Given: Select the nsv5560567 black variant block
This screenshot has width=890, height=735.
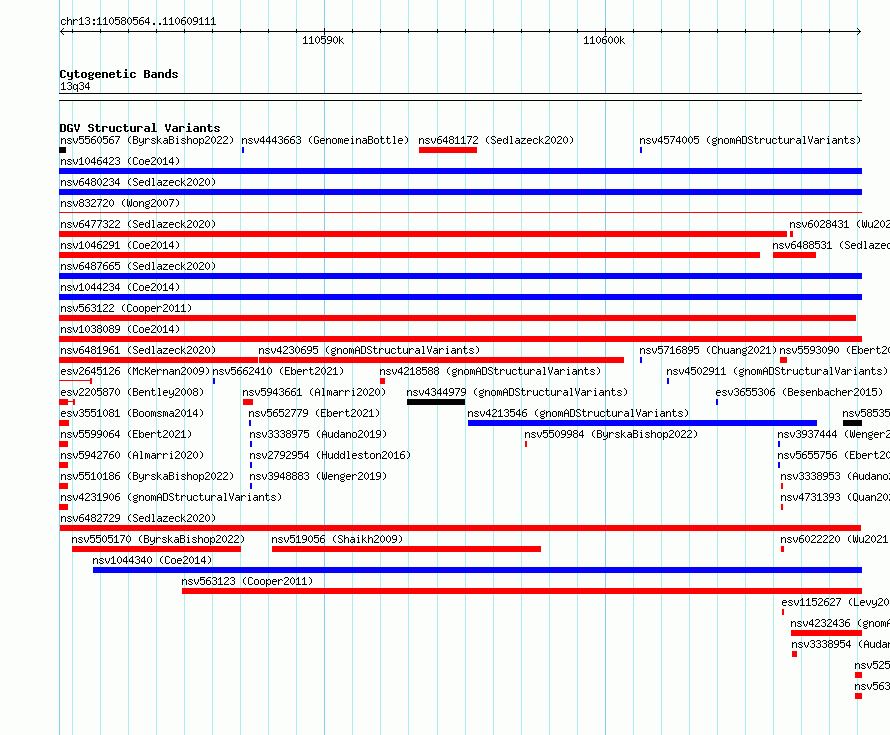Looking at the screenshot, I should point(62,150).
